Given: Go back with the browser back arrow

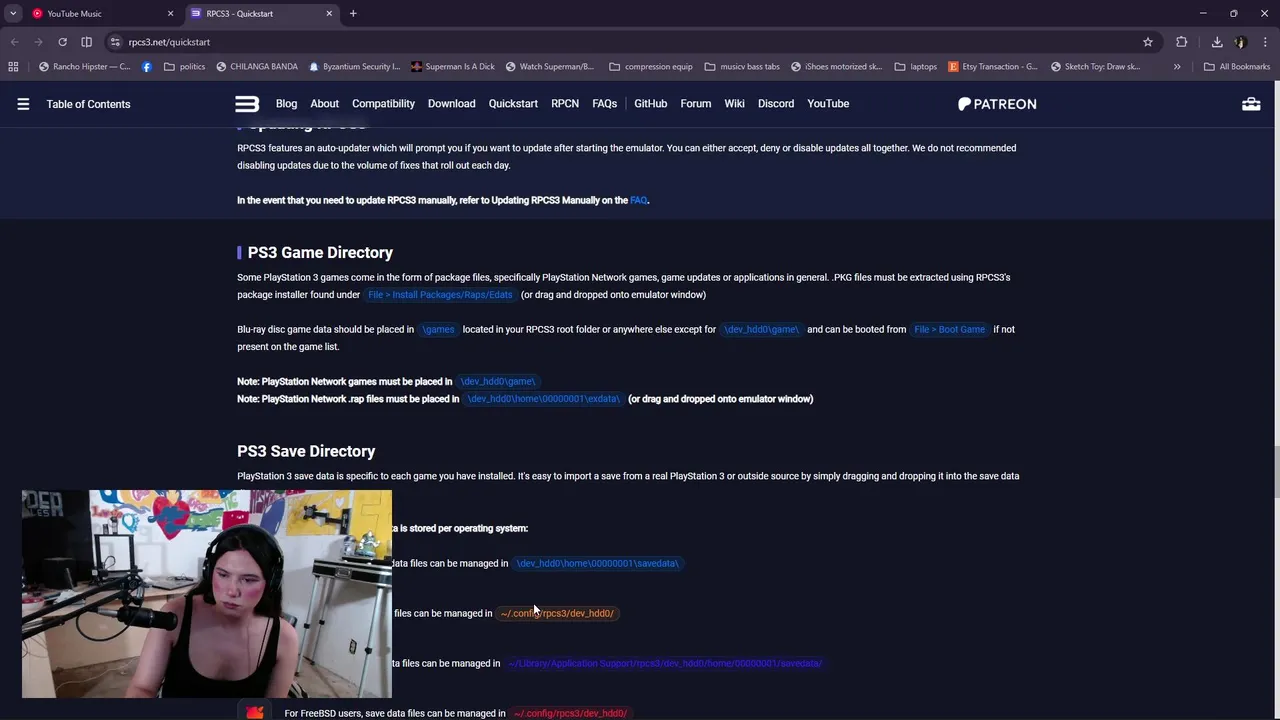Looking at the screenshot, I should [x=14, y=42].
